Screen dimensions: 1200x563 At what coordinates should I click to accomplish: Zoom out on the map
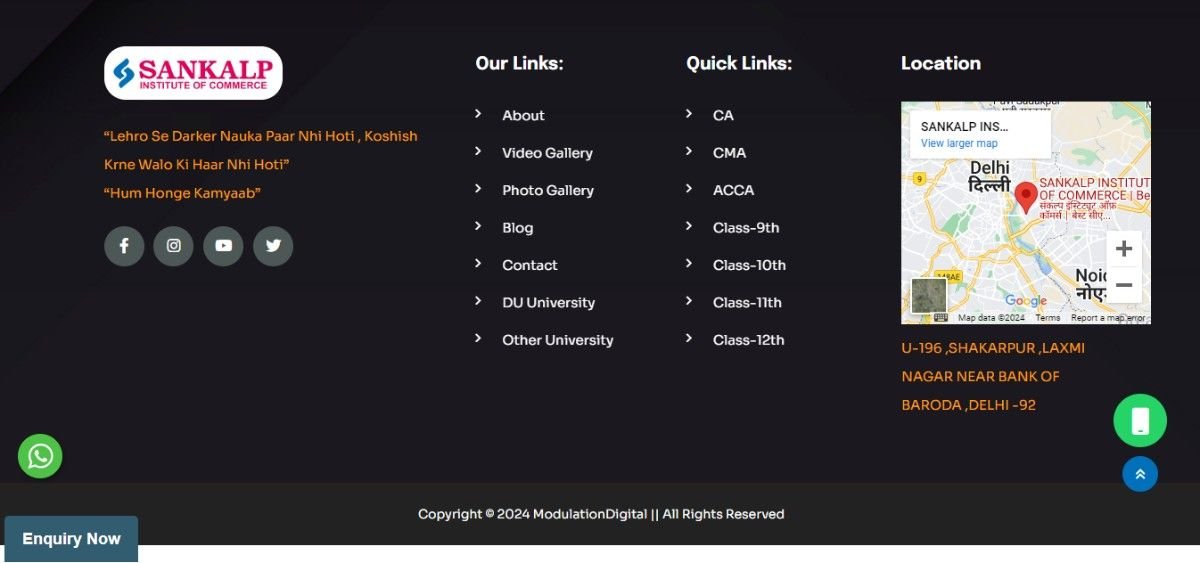click(x=1124, y=285)
